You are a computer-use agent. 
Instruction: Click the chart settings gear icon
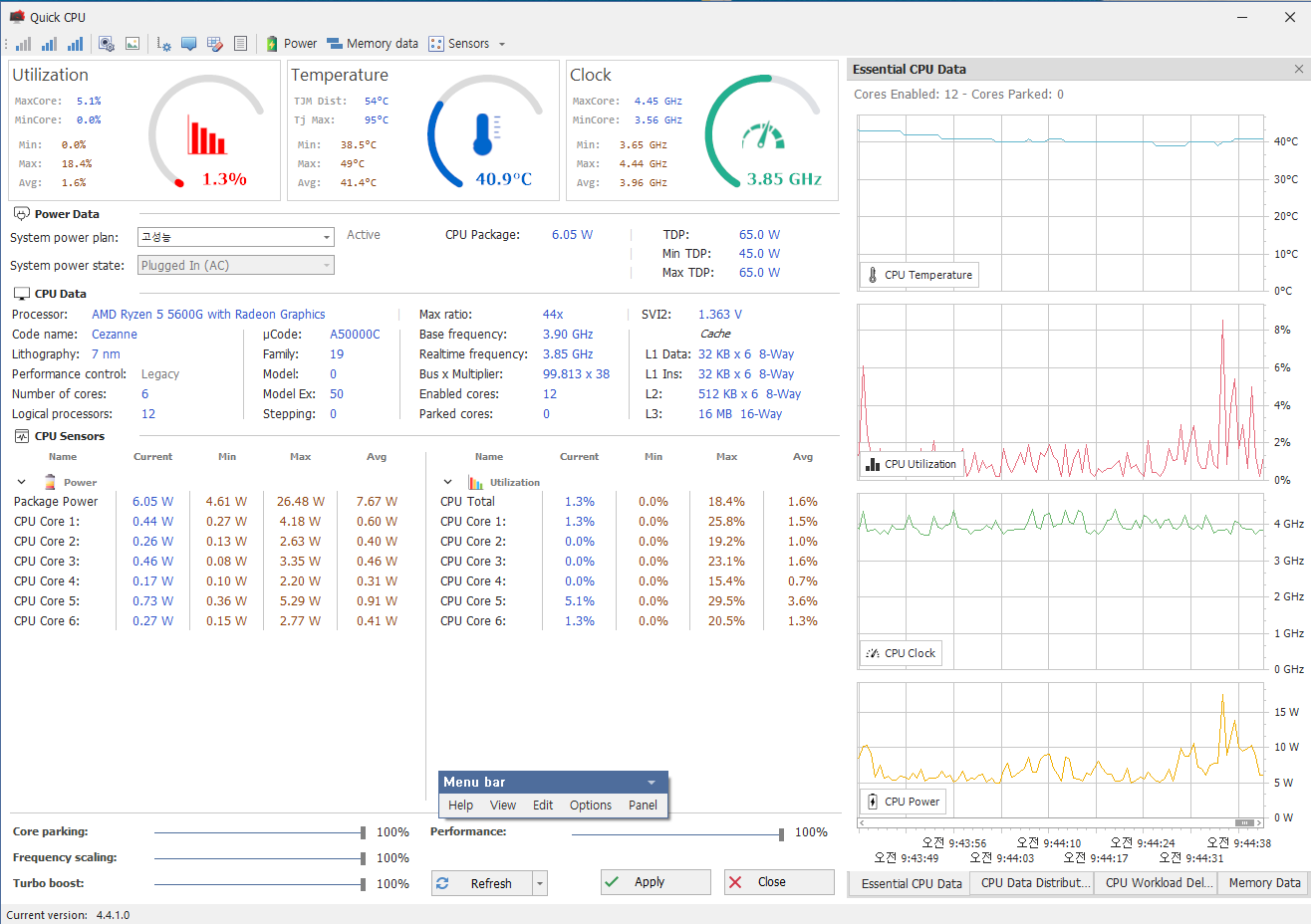[x=164, y=44]
